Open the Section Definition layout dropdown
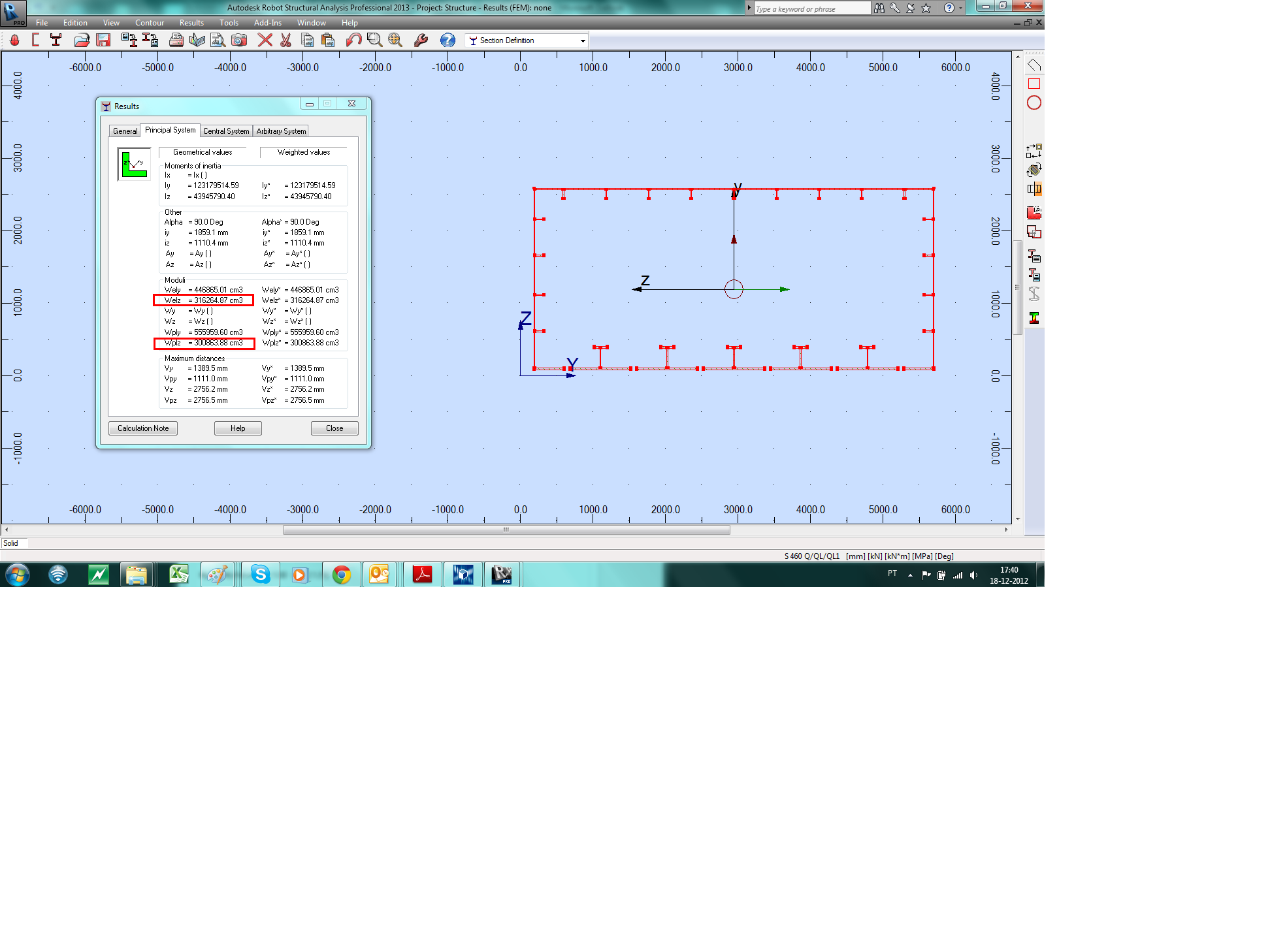This screenshot has width=1270, height=952. 583,40
